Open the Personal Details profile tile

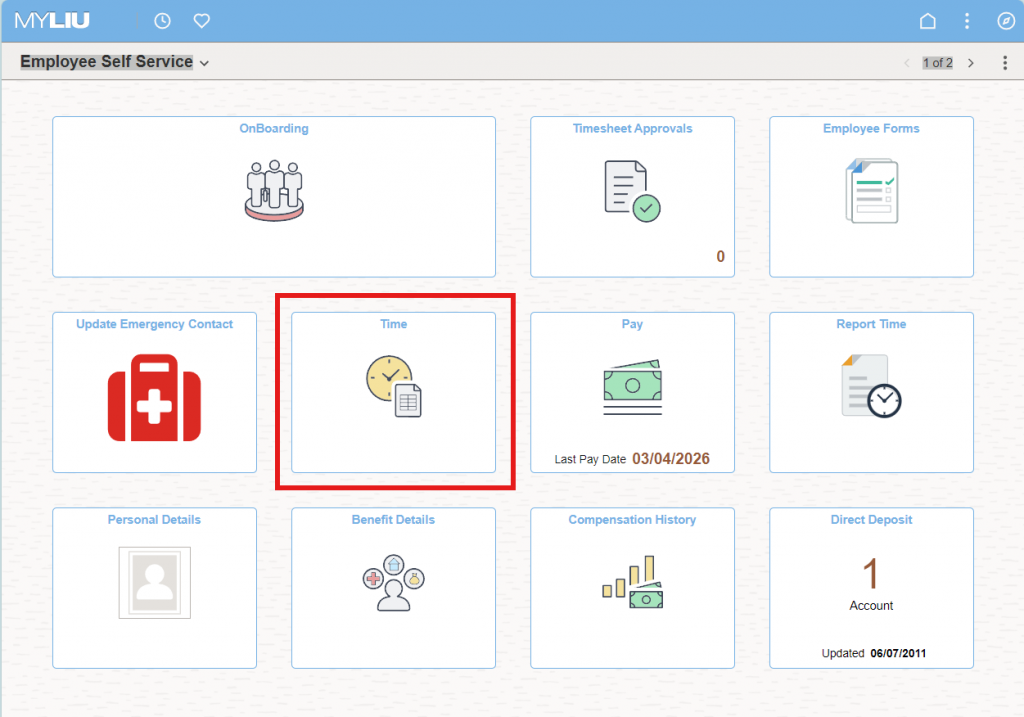[154, 587]
